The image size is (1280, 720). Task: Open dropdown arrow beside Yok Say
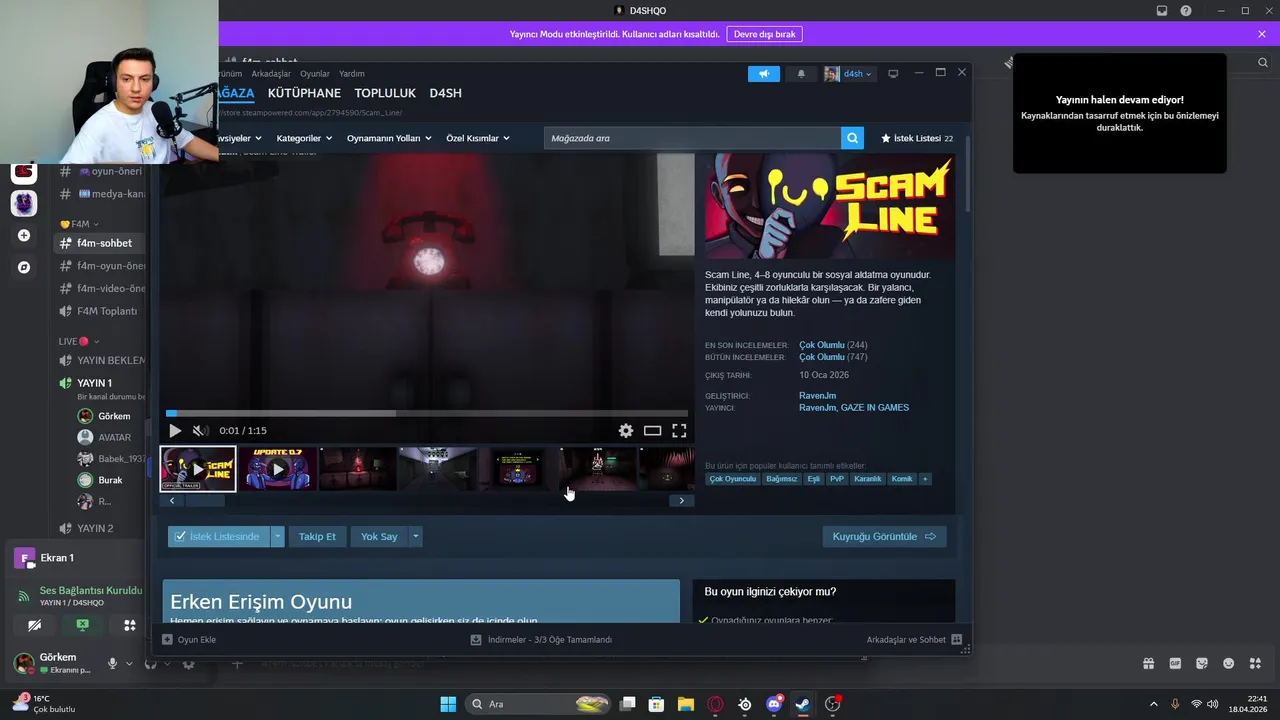(x=415, y=537)
